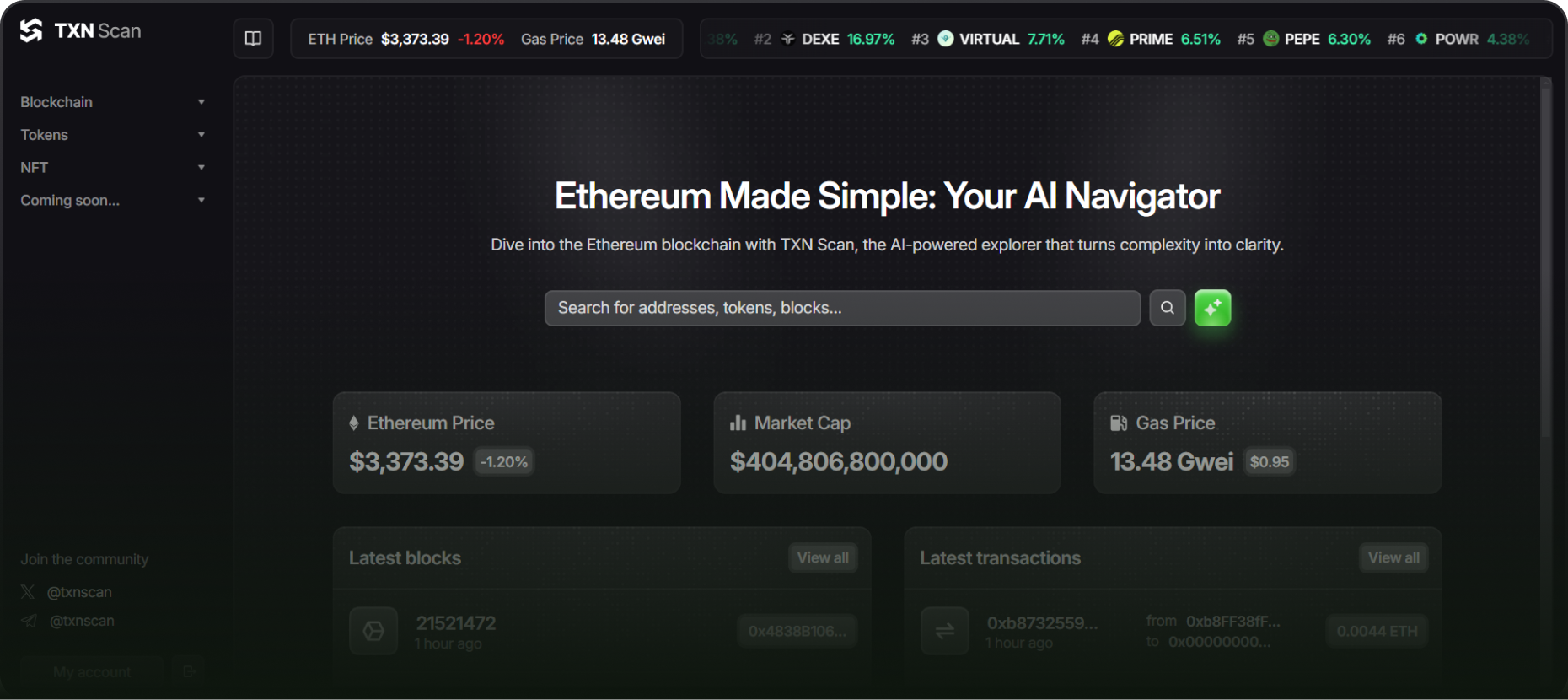This screenshot has height=700, width=1568.
Task: Click the X (Twitter) @txnscan icon
Action: (28, 592)
